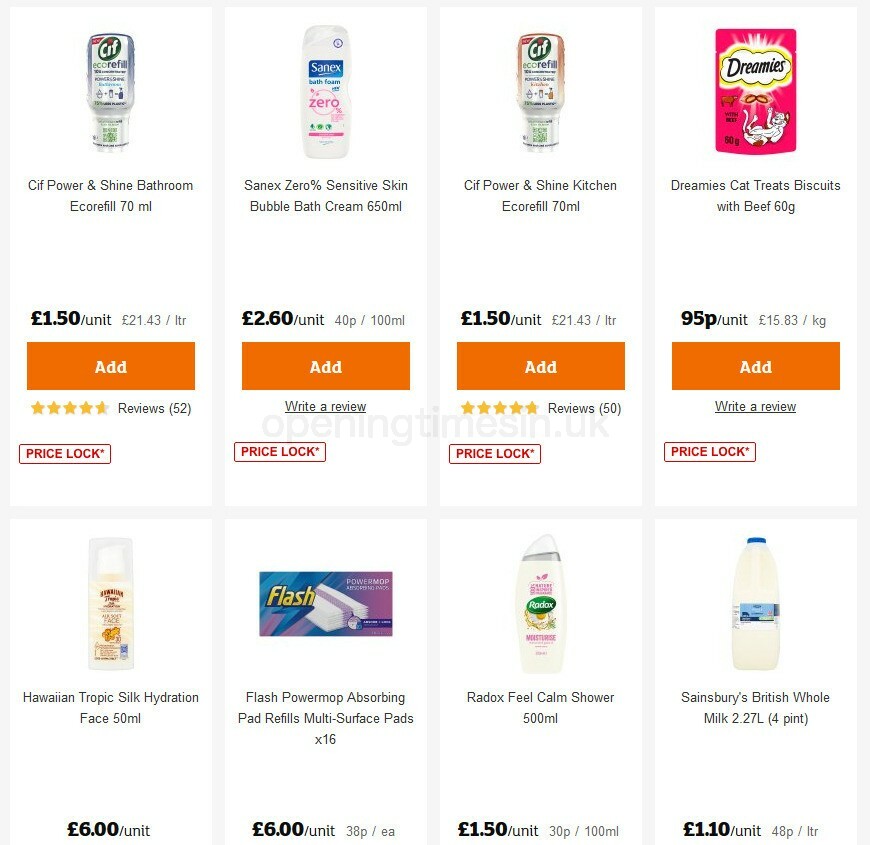
Task: Click the Flash Powermop box image
Action: [325, 601]
